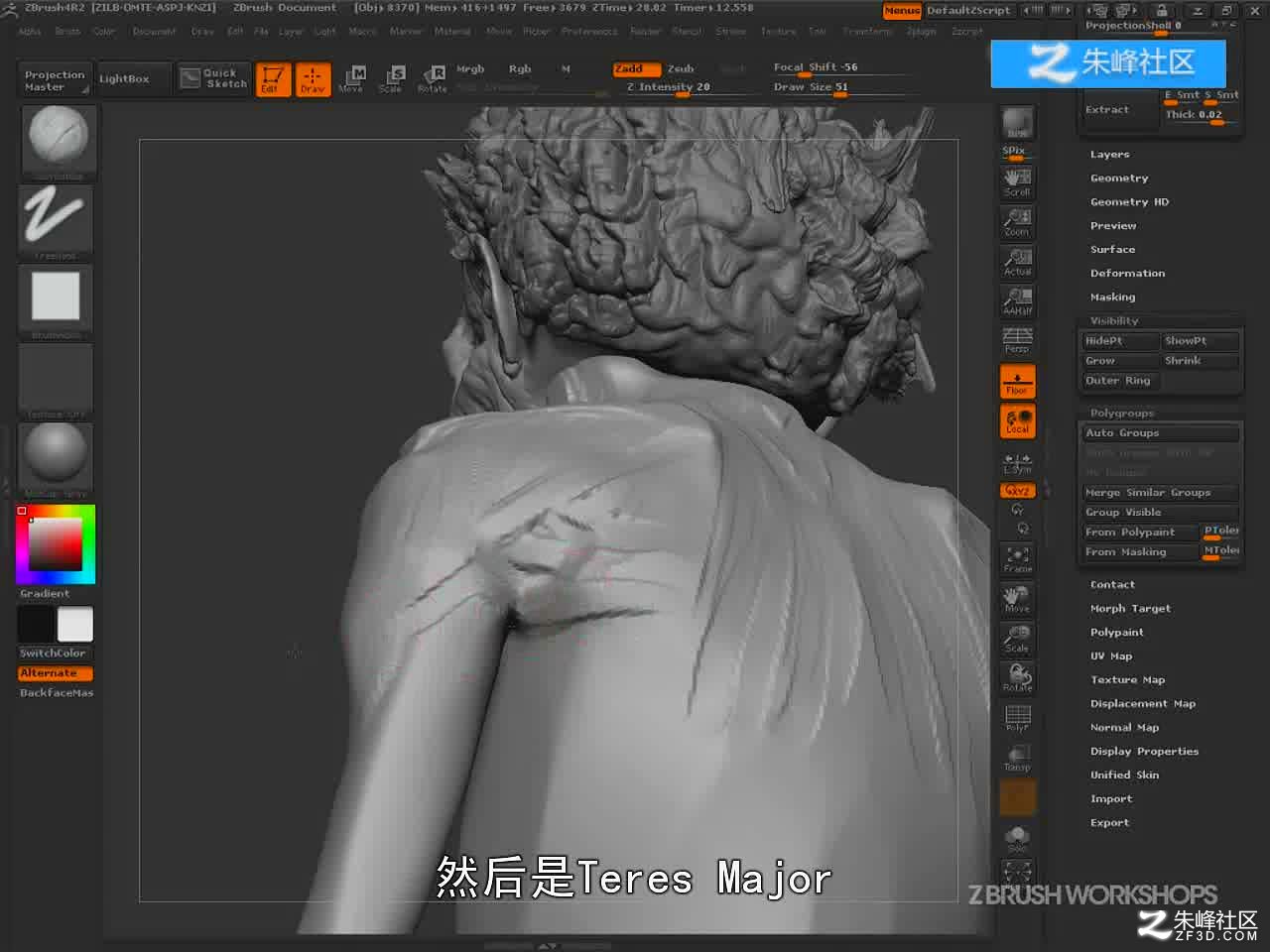The width and height of the screenshot is (1270, 952).
Task: Enable Mrgb paint mode
Action: (470, 69)
